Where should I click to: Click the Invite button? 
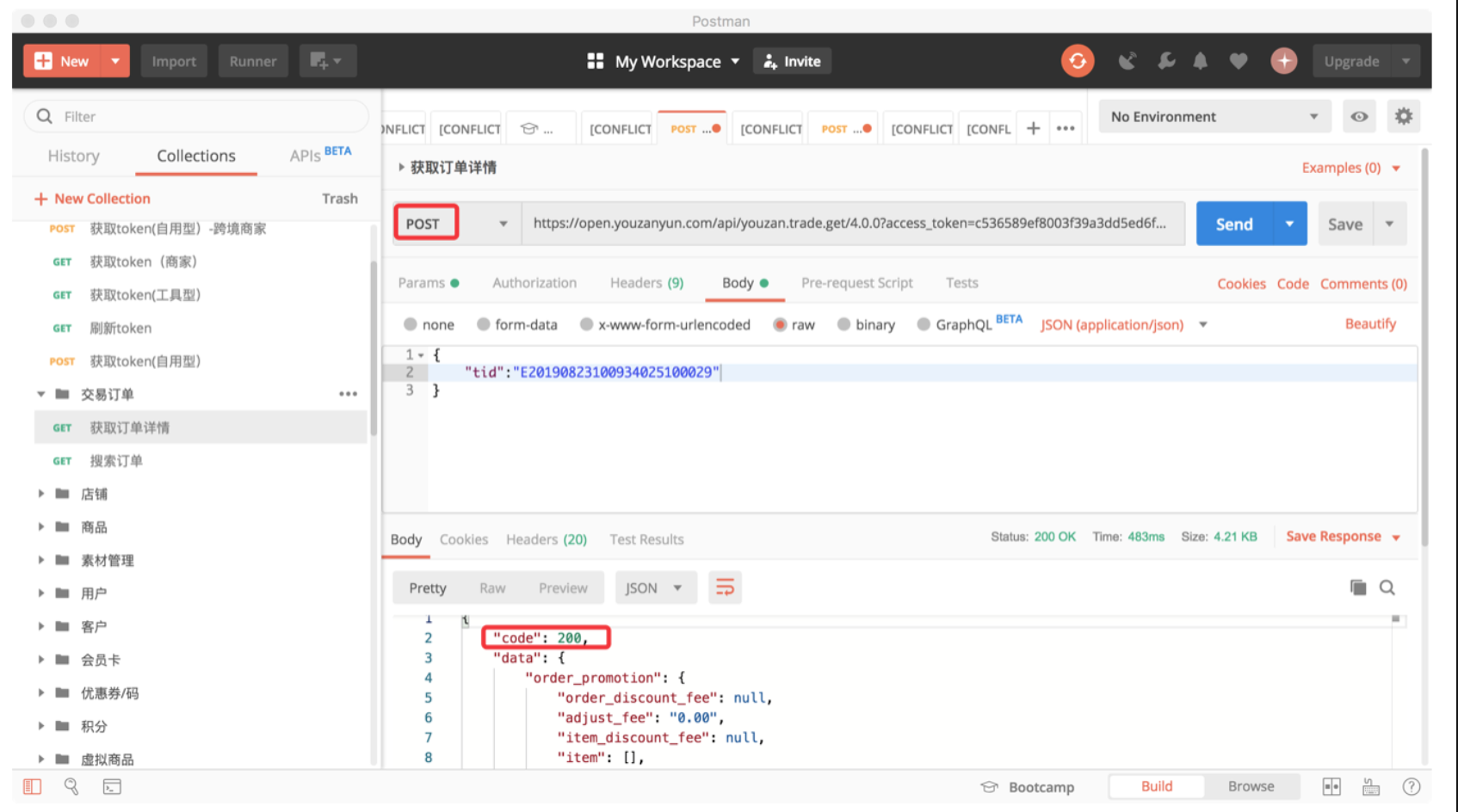[792, 61]
